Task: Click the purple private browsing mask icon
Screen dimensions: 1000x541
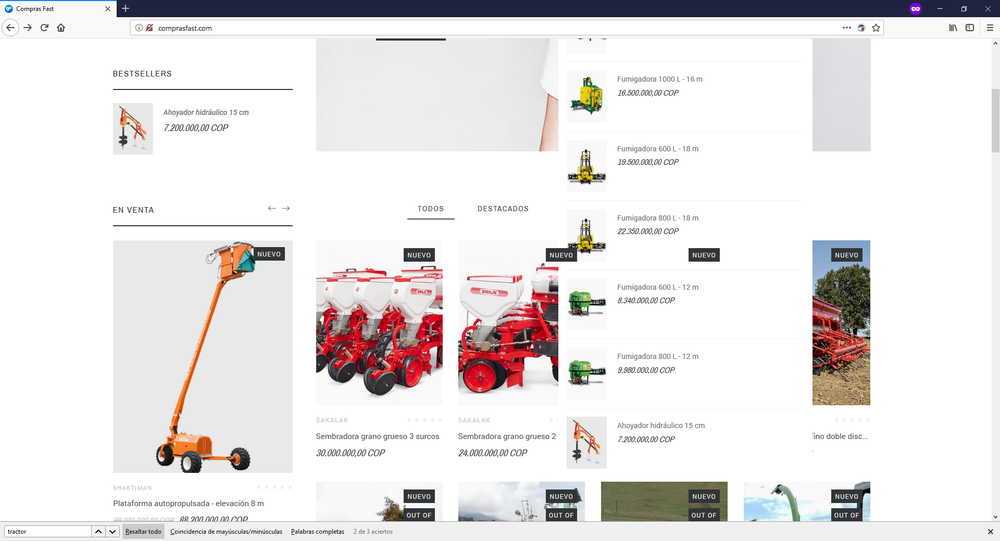Action: pyautogui.click(x=915, y=8)
